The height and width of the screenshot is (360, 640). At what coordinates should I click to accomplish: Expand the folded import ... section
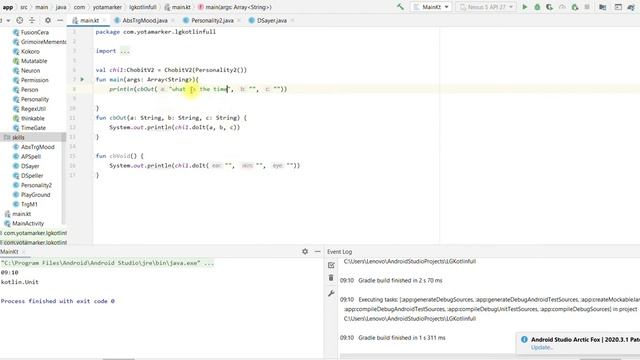point(125,51)
